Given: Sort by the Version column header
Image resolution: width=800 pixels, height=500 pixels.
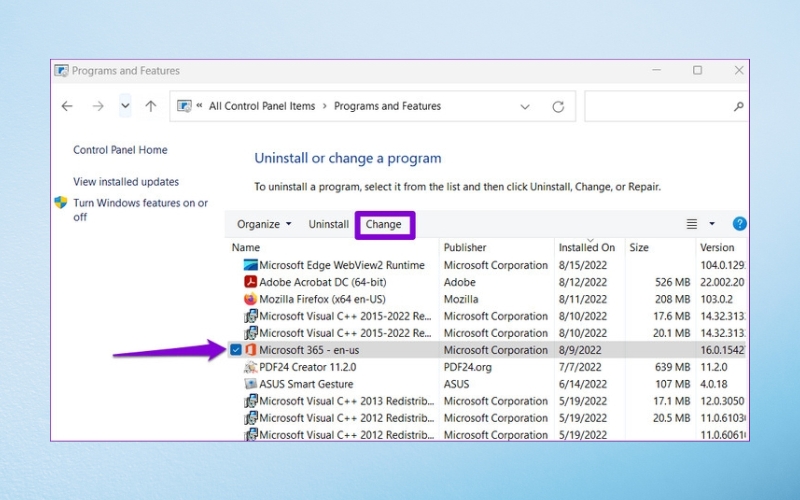Looking at the screenshot, I should (x=717, y=247).
